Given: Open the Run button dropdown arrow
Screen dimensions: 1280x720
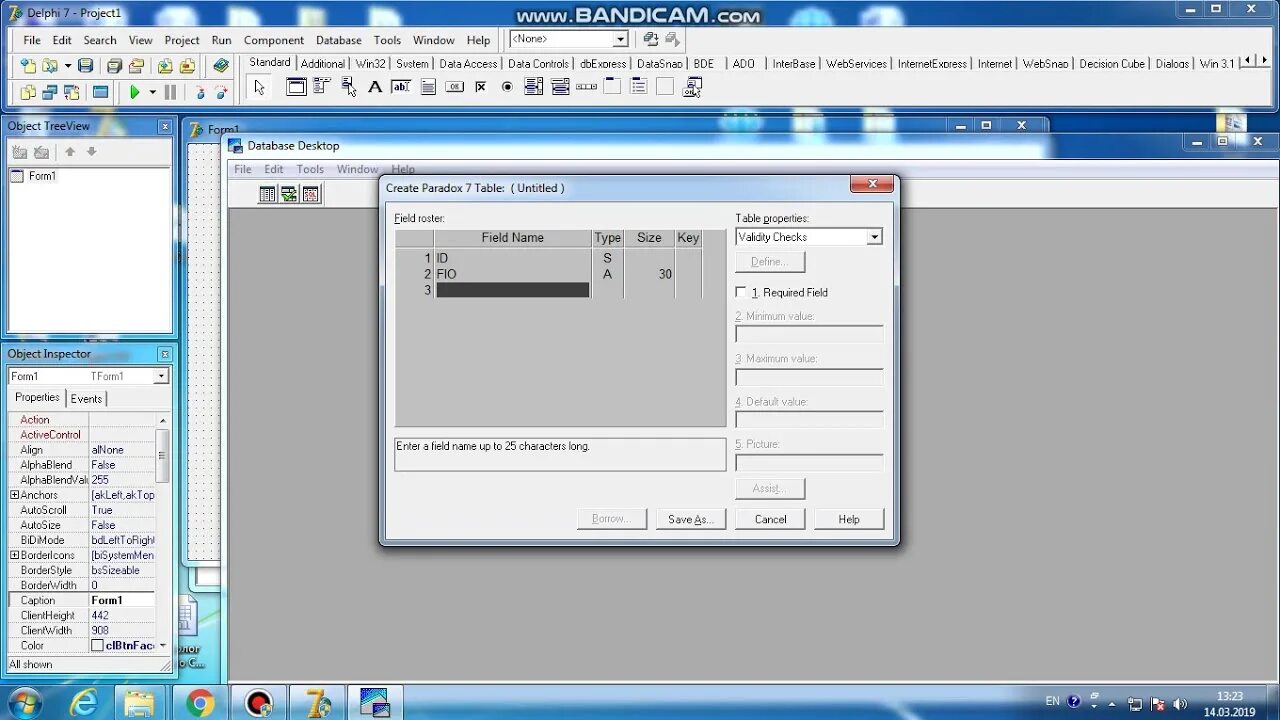Looking at the screenshot, I should pos(152,92).
